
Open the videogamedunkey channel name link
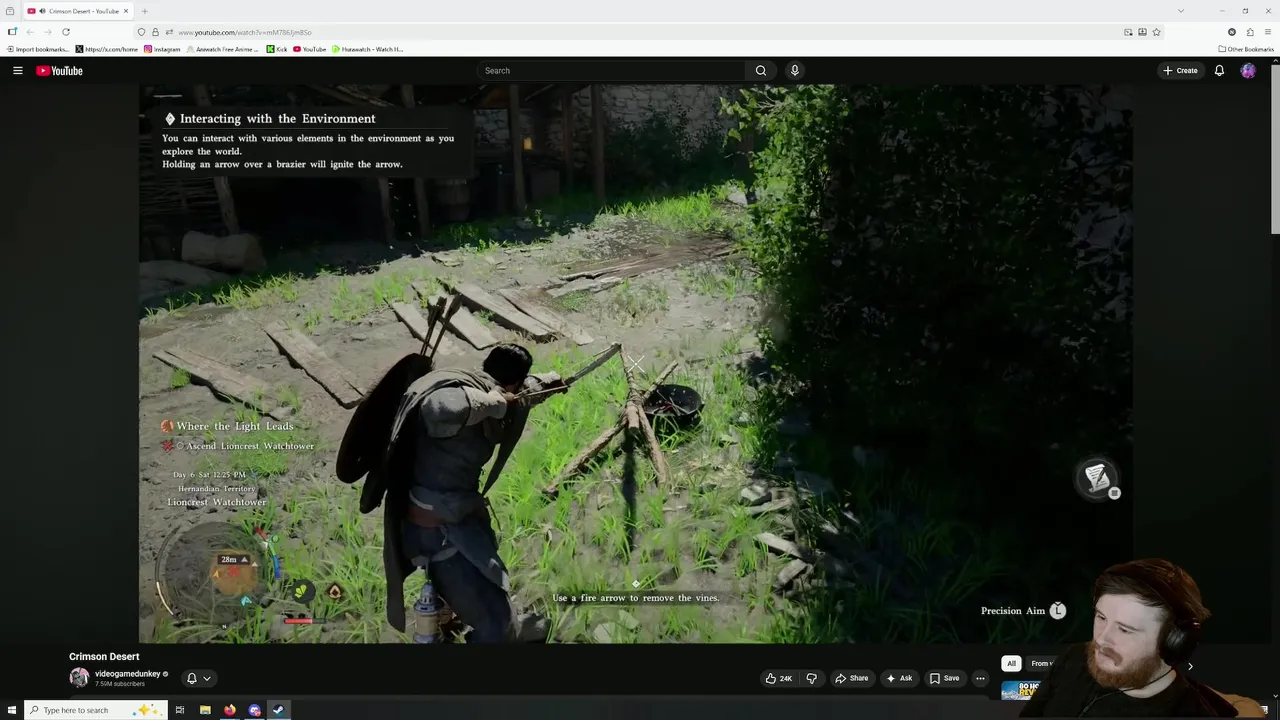(x=127, y=674)
